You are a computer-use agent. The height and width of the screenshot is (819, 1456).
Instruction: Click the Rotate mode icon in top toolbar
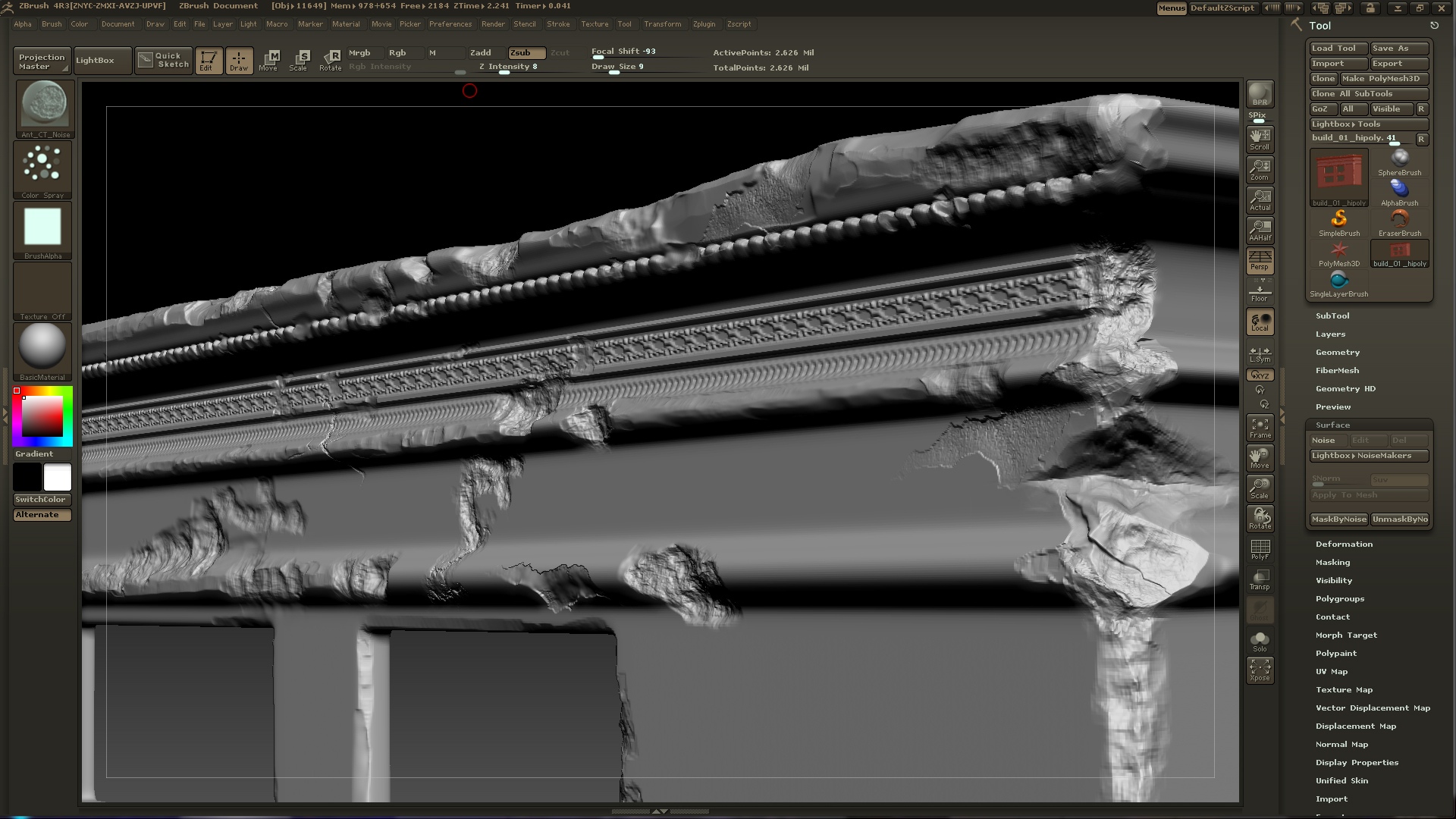[331, 60]
